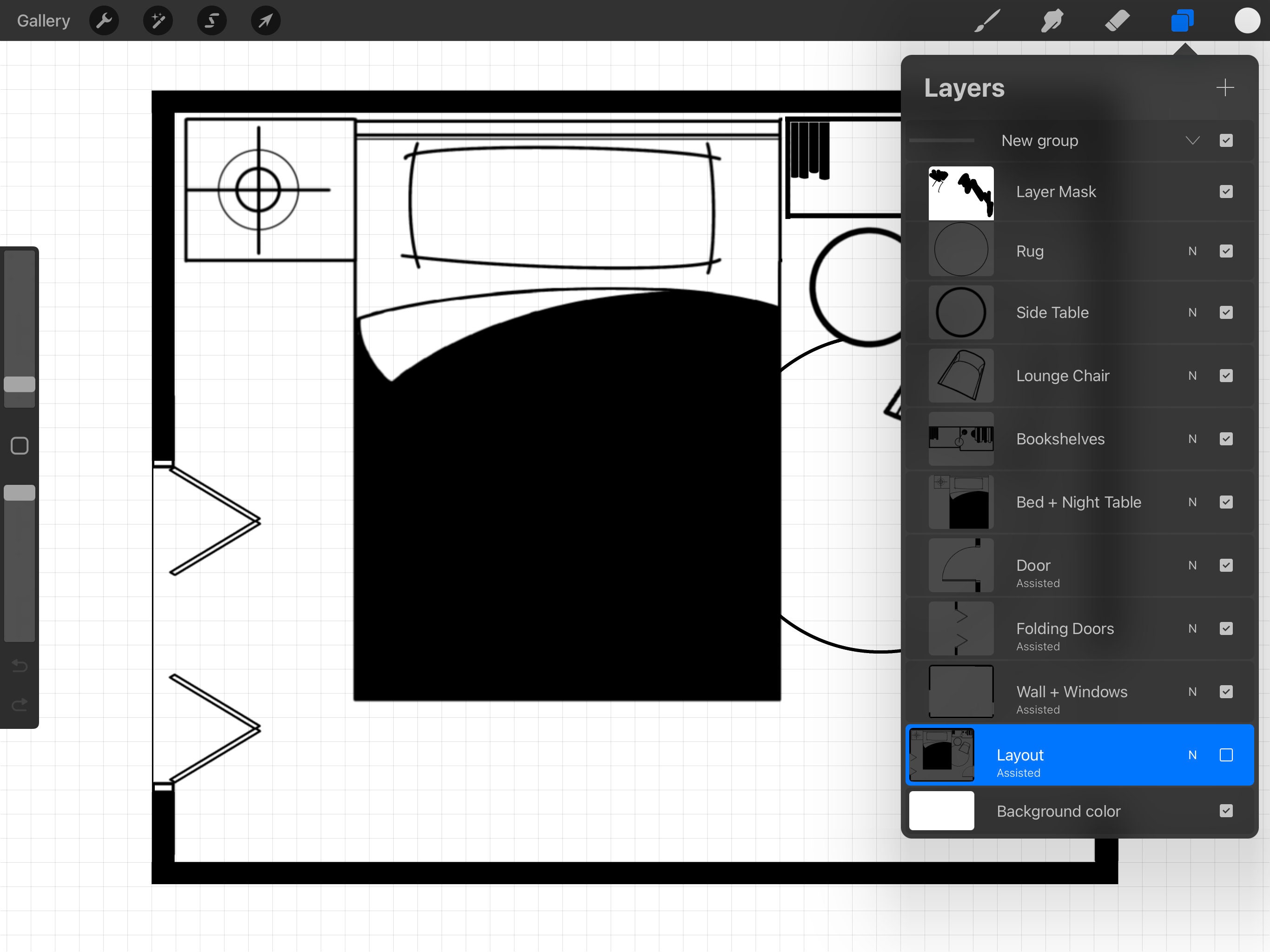Select the Brush tool
1270x952 pixels.
pos(986,20)
